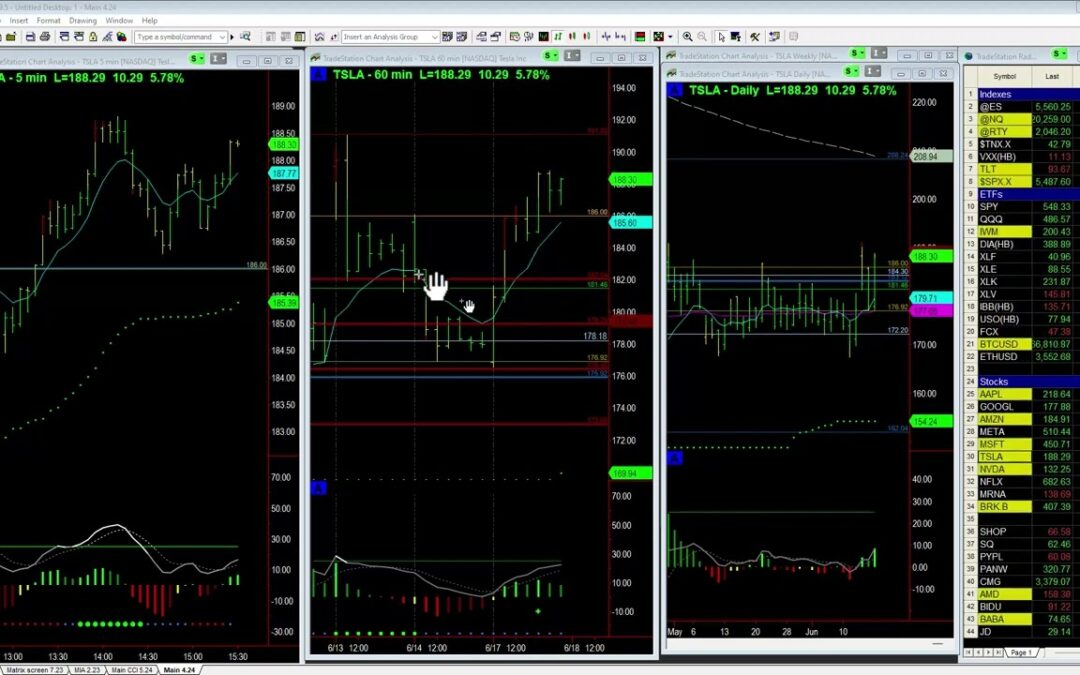Open the Drawing menu
The width and height of the screenshot is (1080, 675).
[83, 21]
